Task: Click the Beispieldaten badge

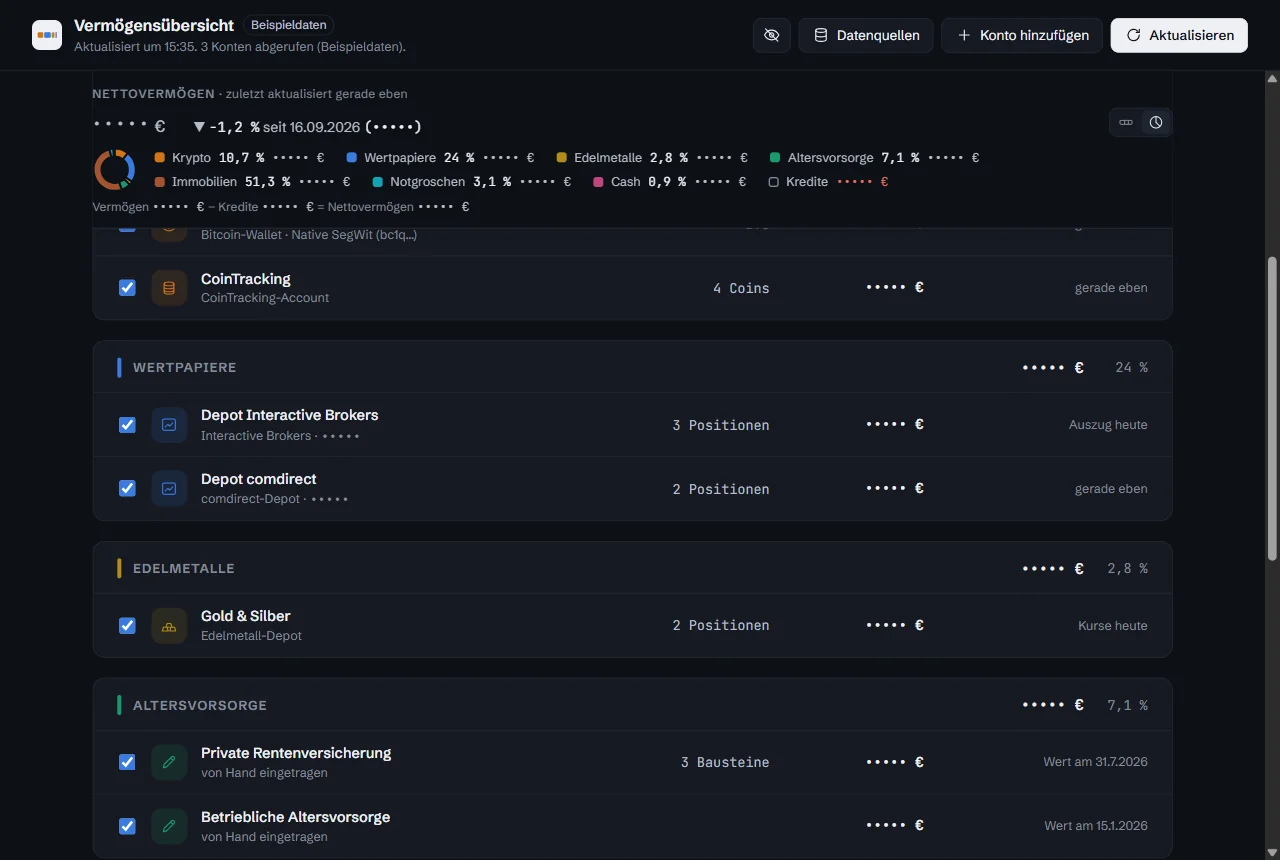Action: click(x=288, y=25)
